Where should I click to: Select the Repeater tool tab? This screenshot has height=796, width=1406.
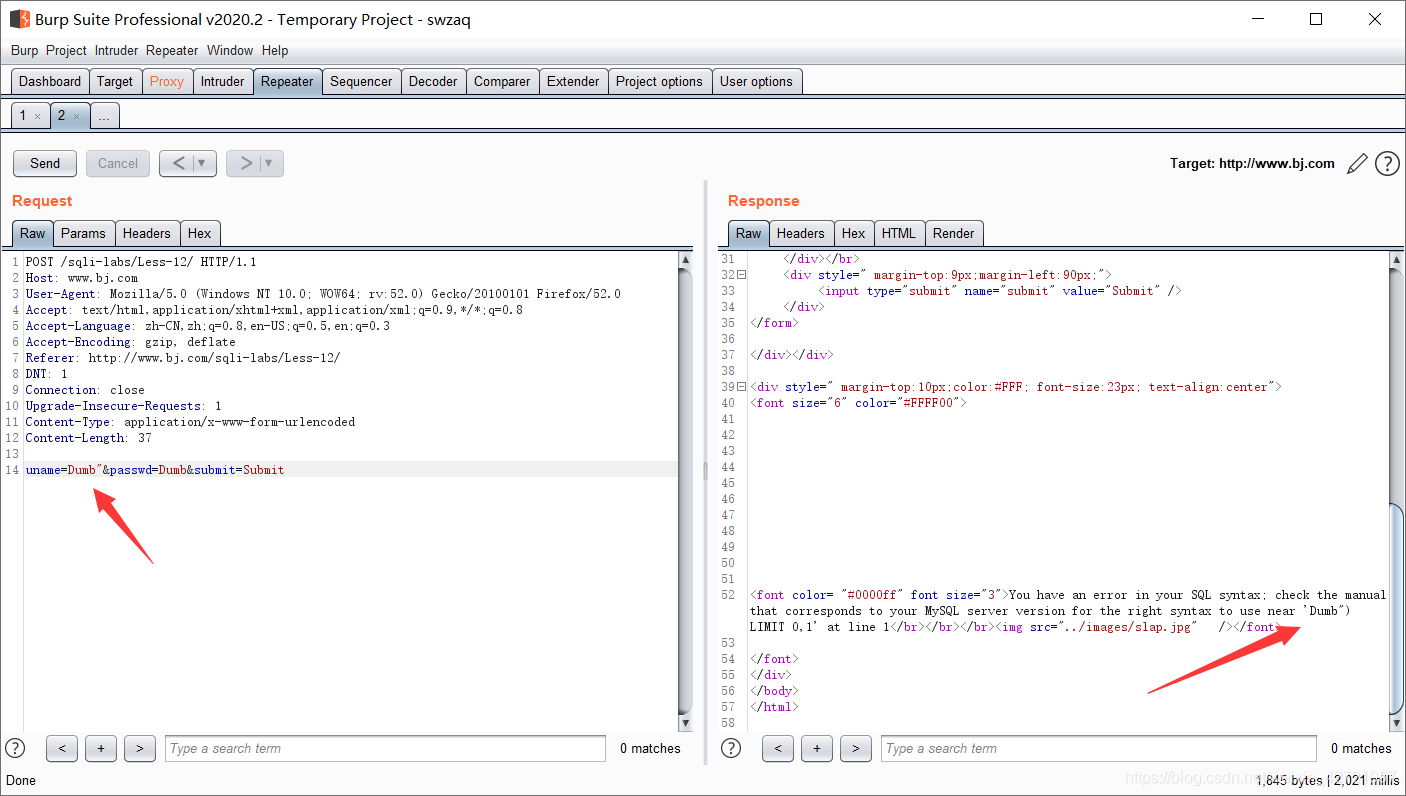pos(287,82)
